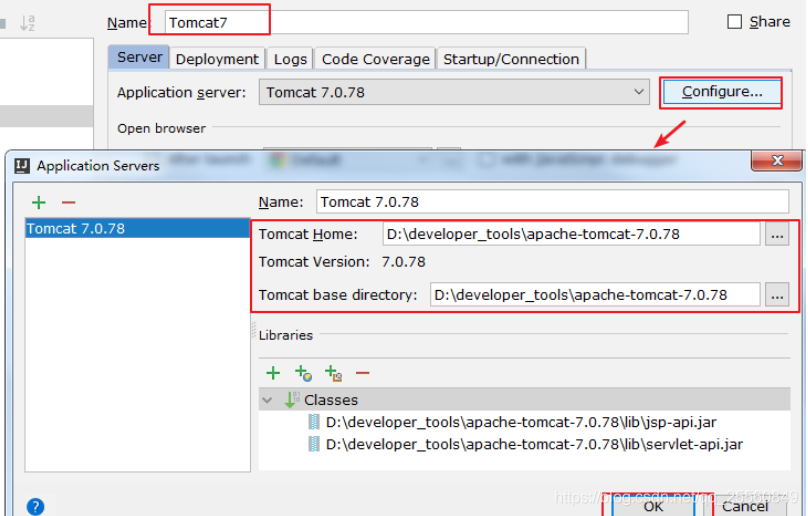Confirm with the OK button
The width and height of the screenshot is (808, 516).
pyautogui.click(x=653, y=506)
